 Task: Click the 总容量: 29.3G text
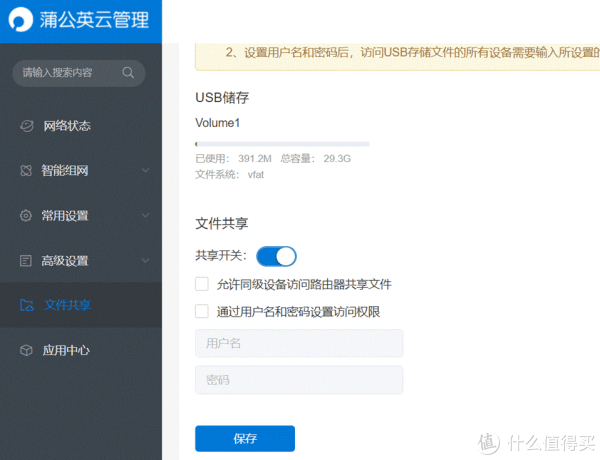click(316, 158)
